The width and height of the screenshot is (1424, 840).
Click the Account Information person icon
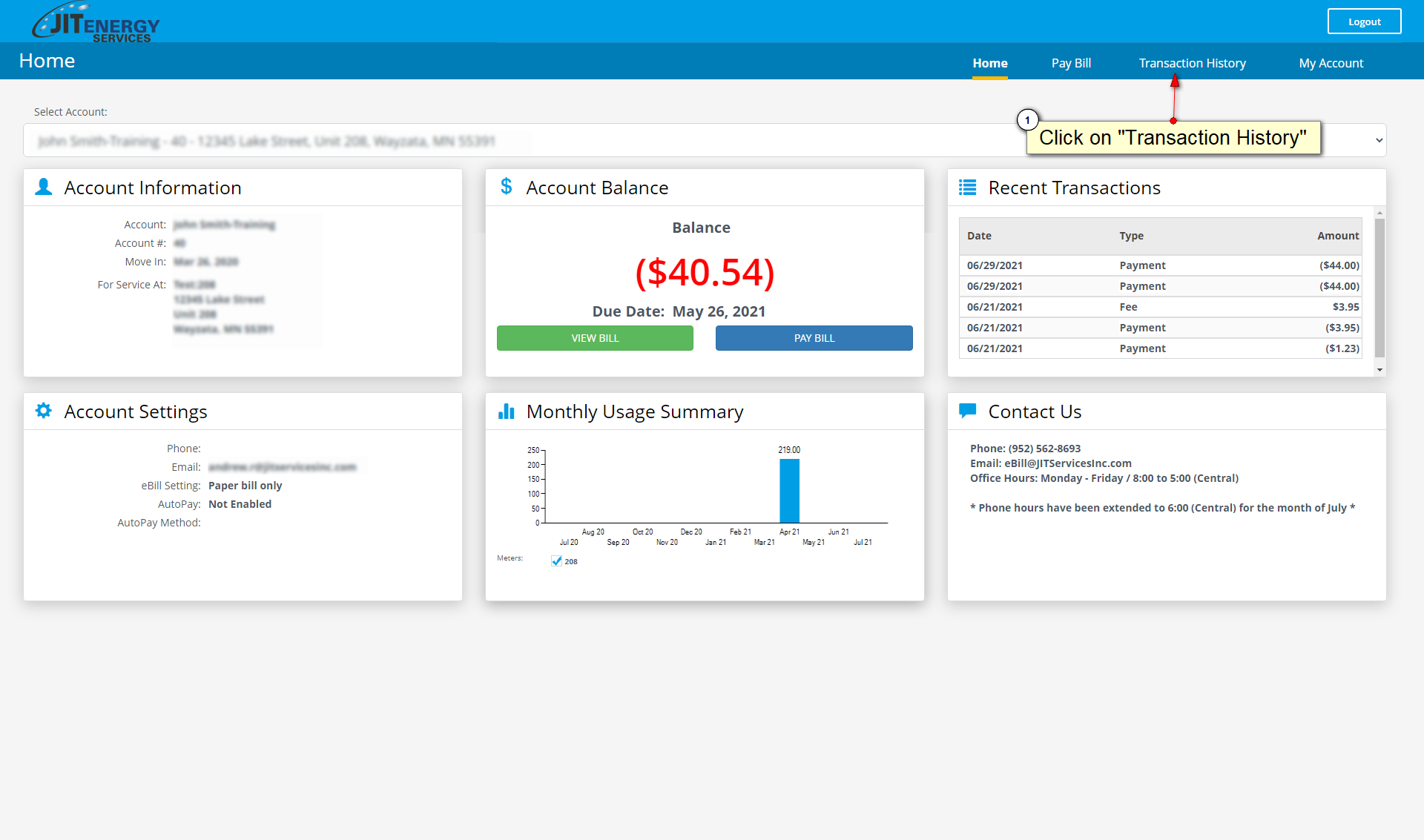point(44,187)
